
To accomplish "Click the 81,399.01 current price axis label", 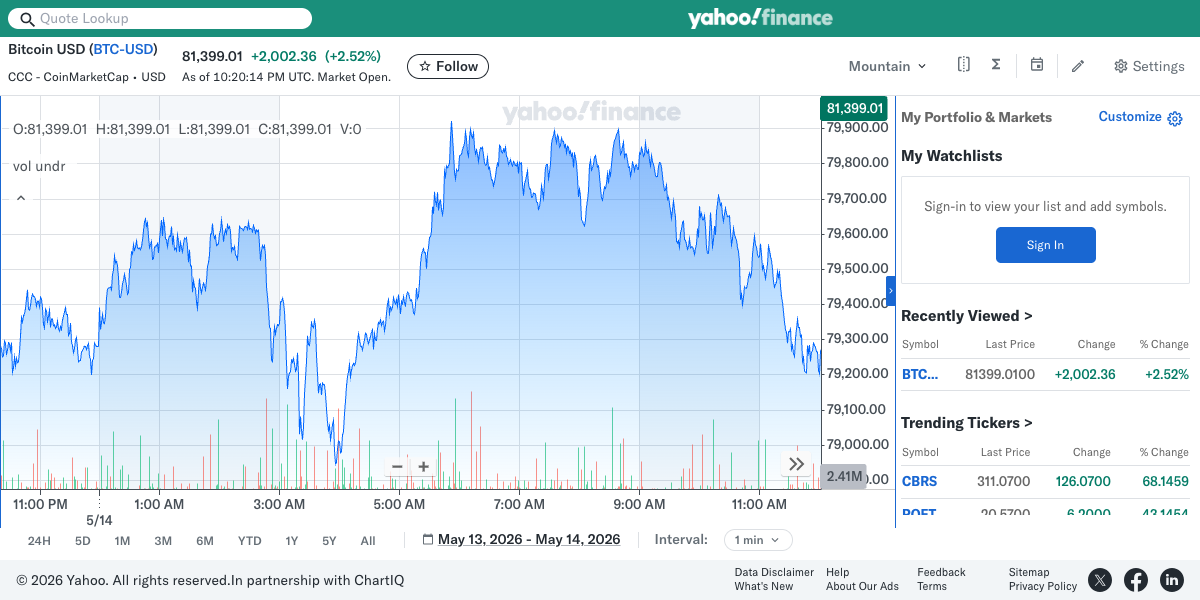I will pos(854,108).
